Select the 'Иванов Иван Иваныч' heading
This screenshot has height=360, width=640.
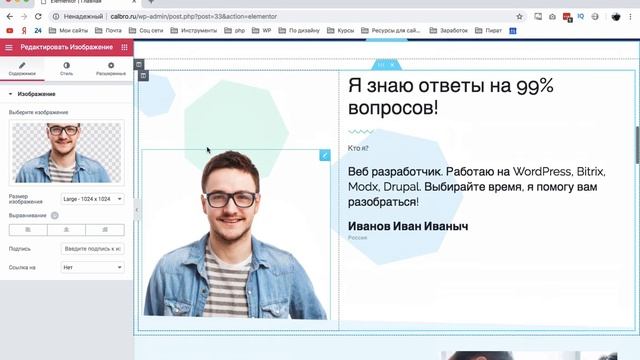tap(408, 226)
